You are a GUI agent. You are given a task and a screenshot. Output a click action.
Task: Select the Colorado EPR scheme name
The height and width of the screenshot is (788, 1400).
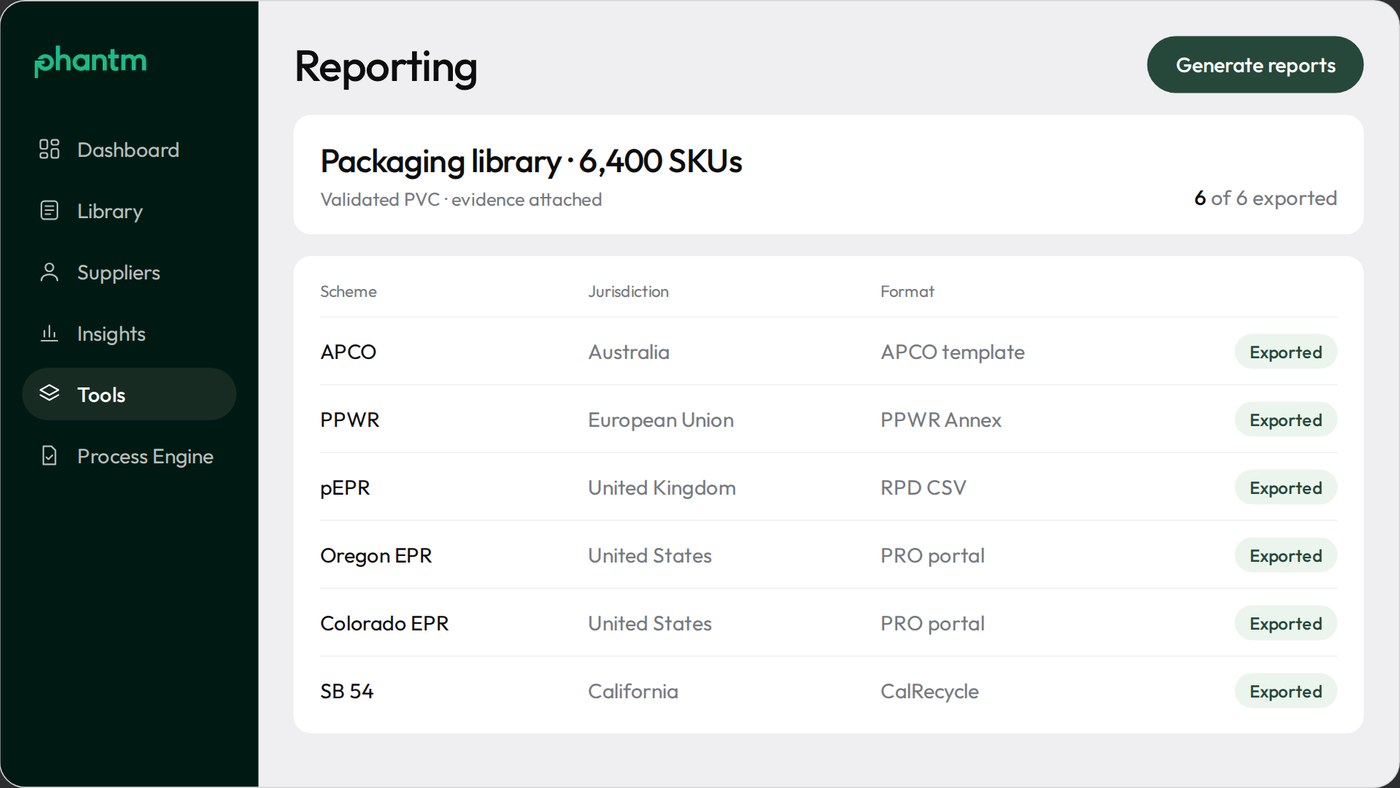[x=384, y=624]
